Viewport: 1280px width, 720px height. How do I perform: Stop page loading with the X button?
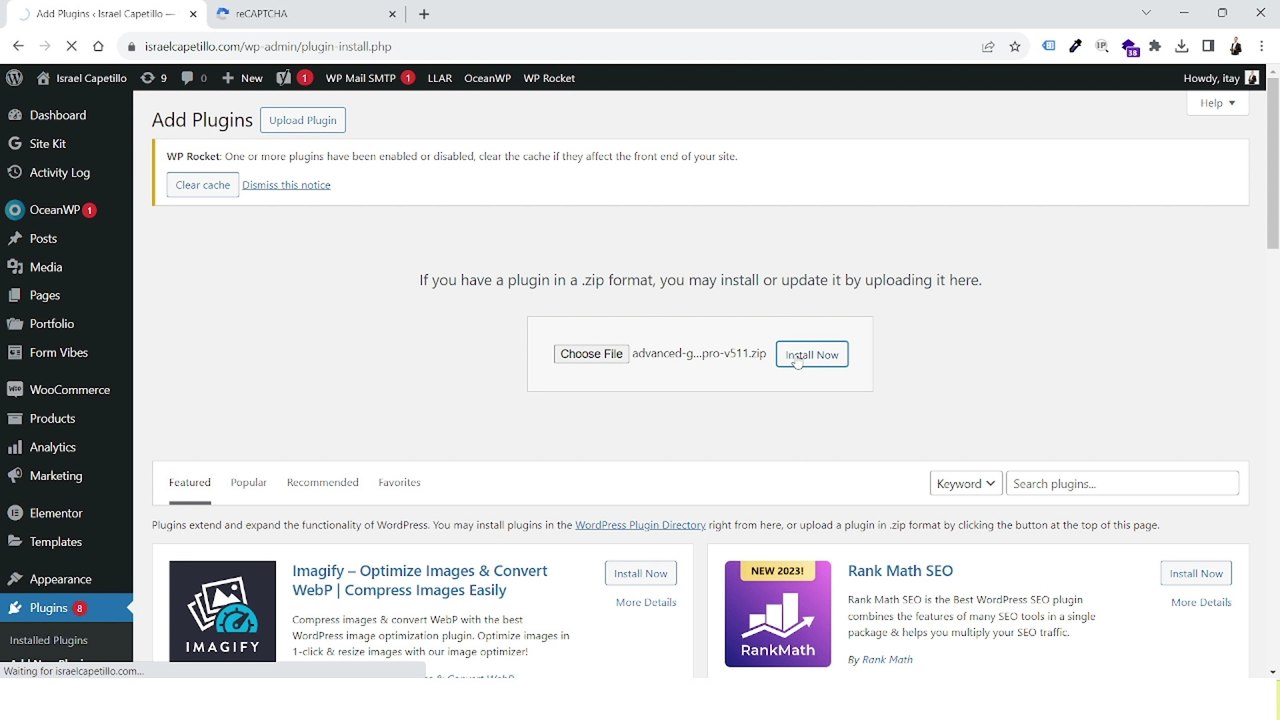pos(71,46)
